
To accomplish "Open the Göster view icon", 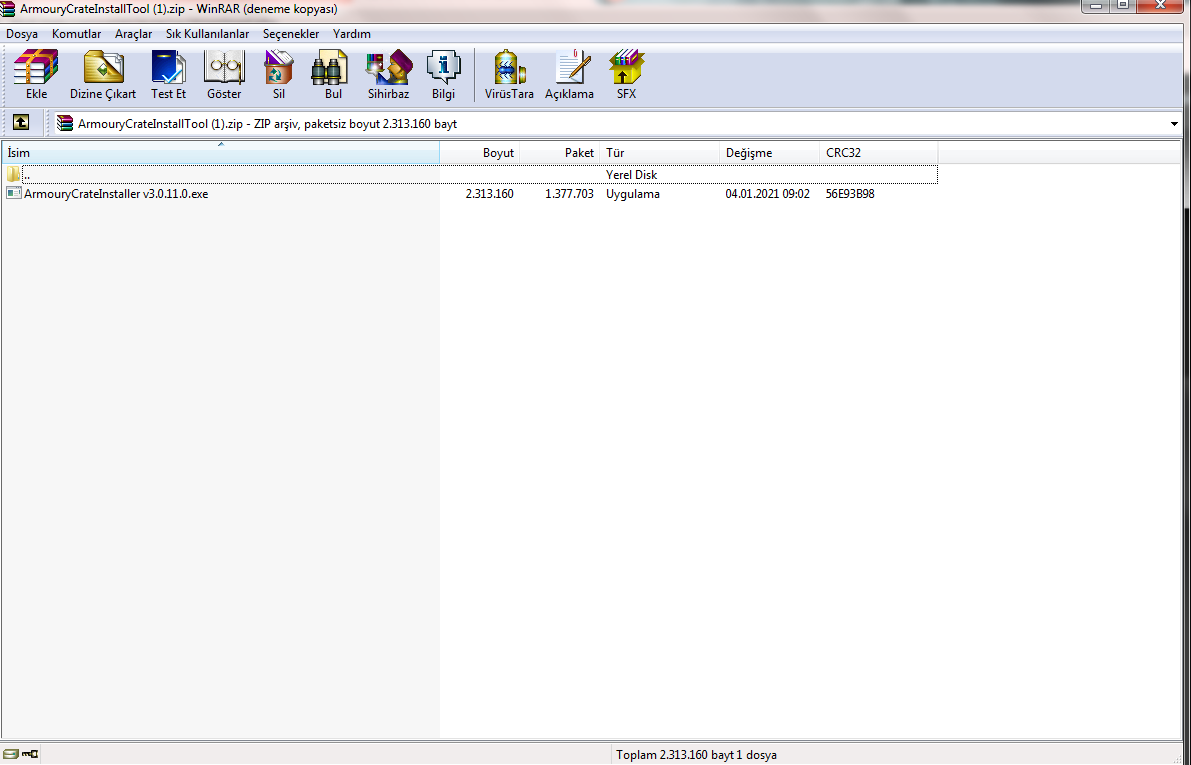I will pos(224,74).
